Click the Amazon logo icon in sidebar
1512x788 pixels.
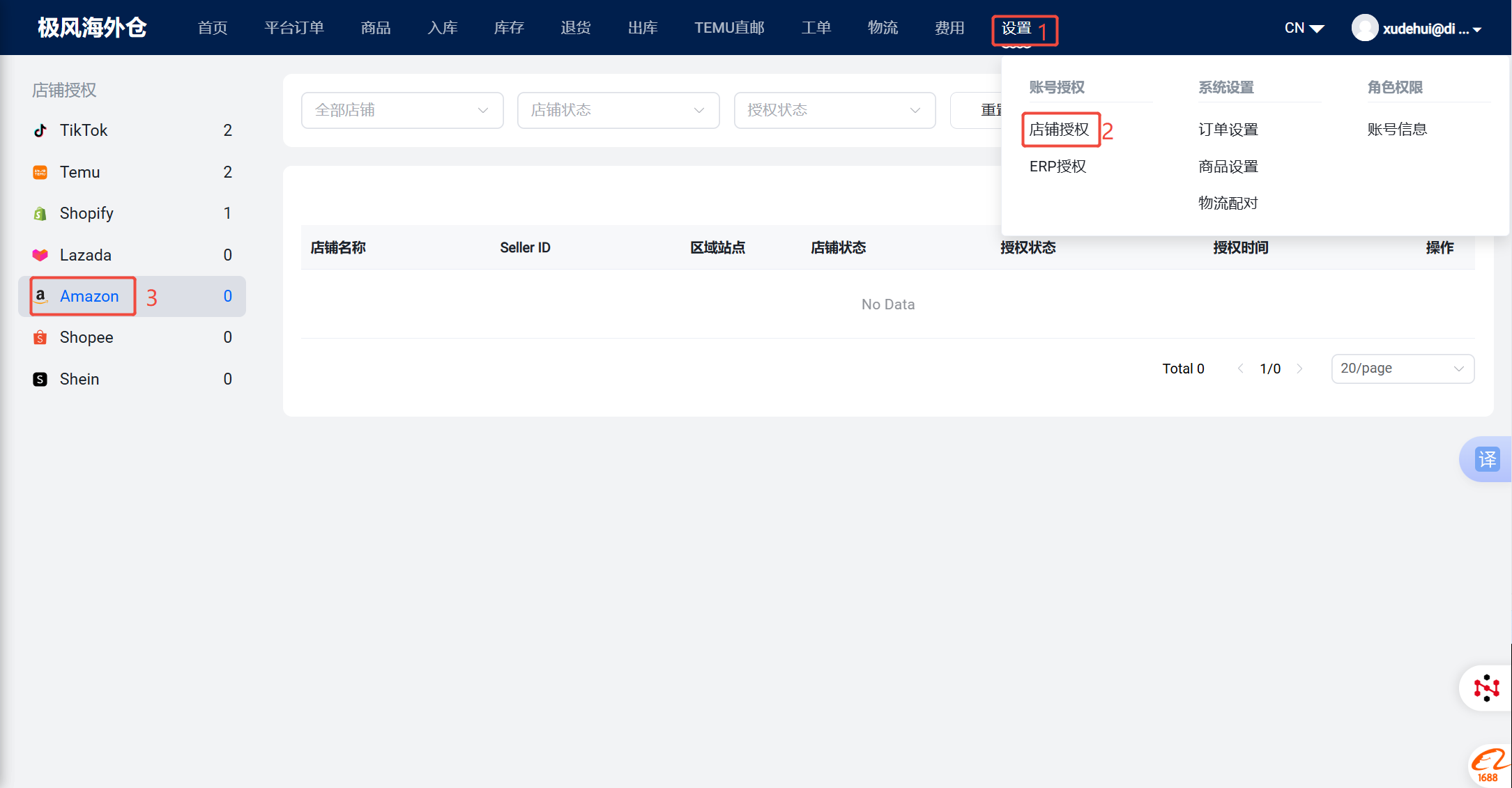tap(40, 296)
